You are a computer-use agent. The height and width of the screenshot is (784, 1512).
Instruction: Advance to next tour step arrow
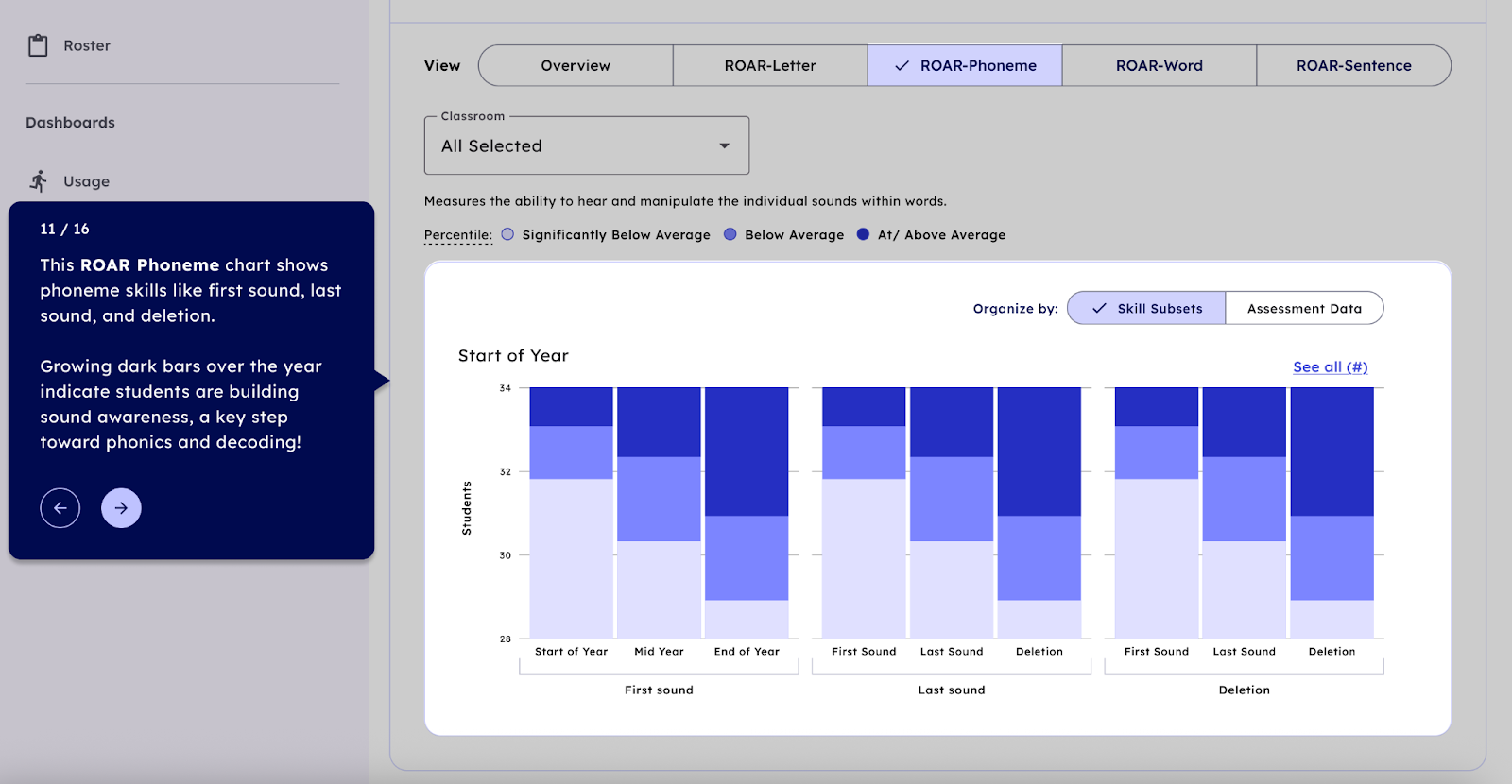[121, 508]
